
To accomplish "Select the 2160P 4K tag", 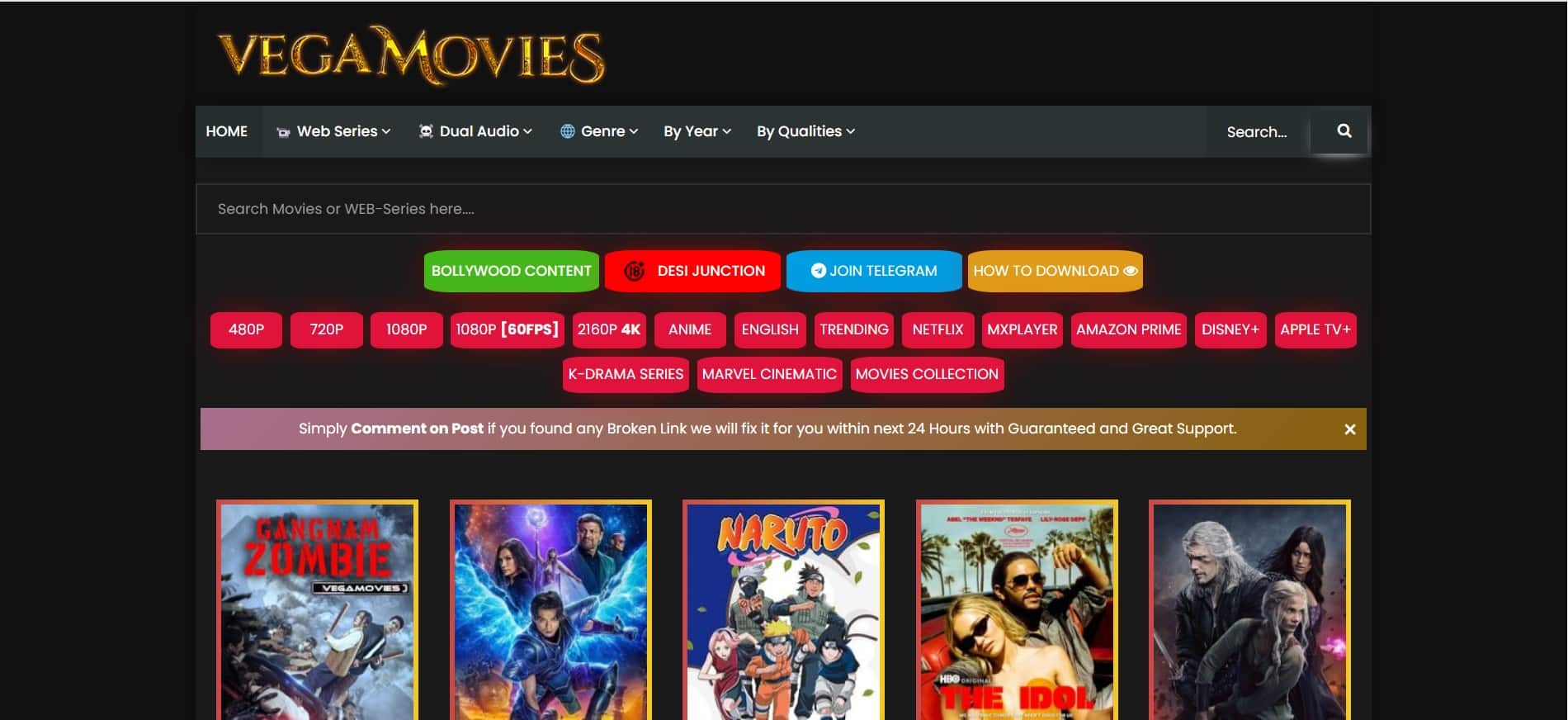I will 609,329.
